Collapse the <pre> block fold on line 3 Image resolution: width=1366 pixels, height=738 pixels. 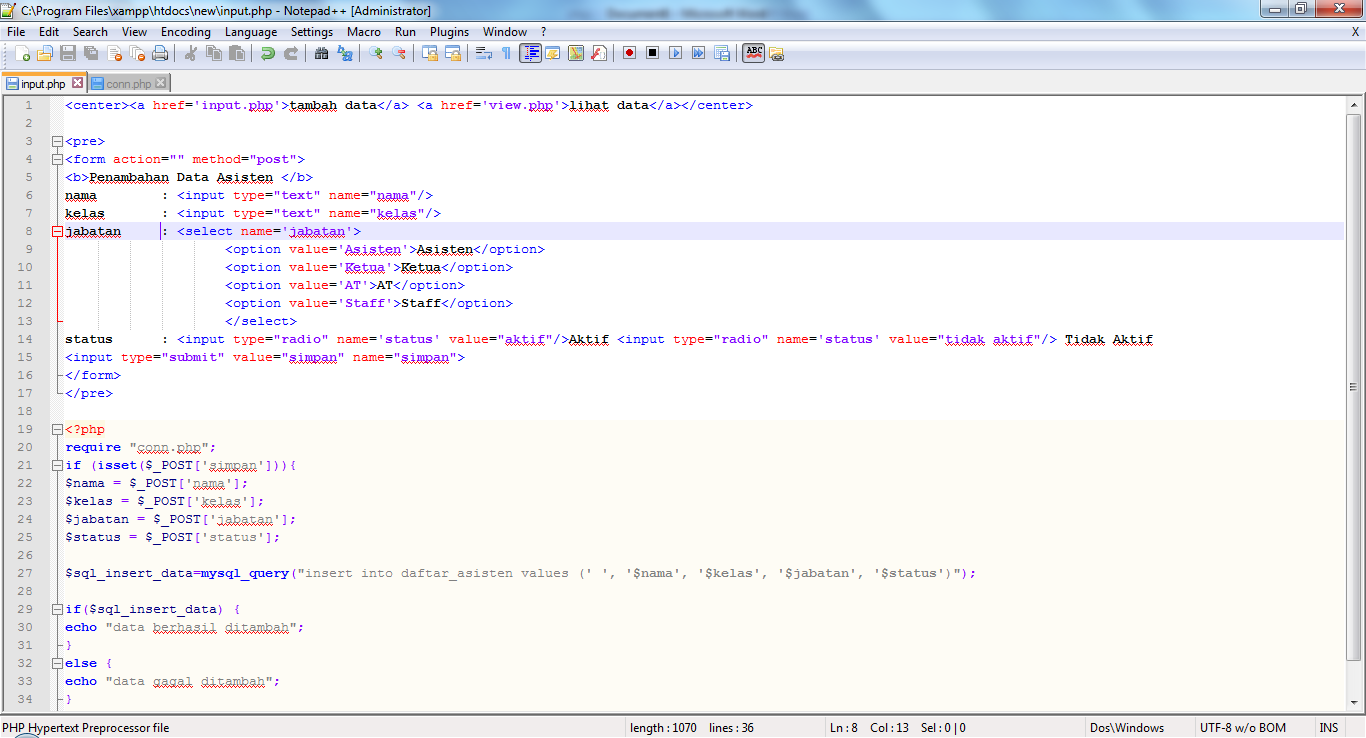(x=57, y=141)
